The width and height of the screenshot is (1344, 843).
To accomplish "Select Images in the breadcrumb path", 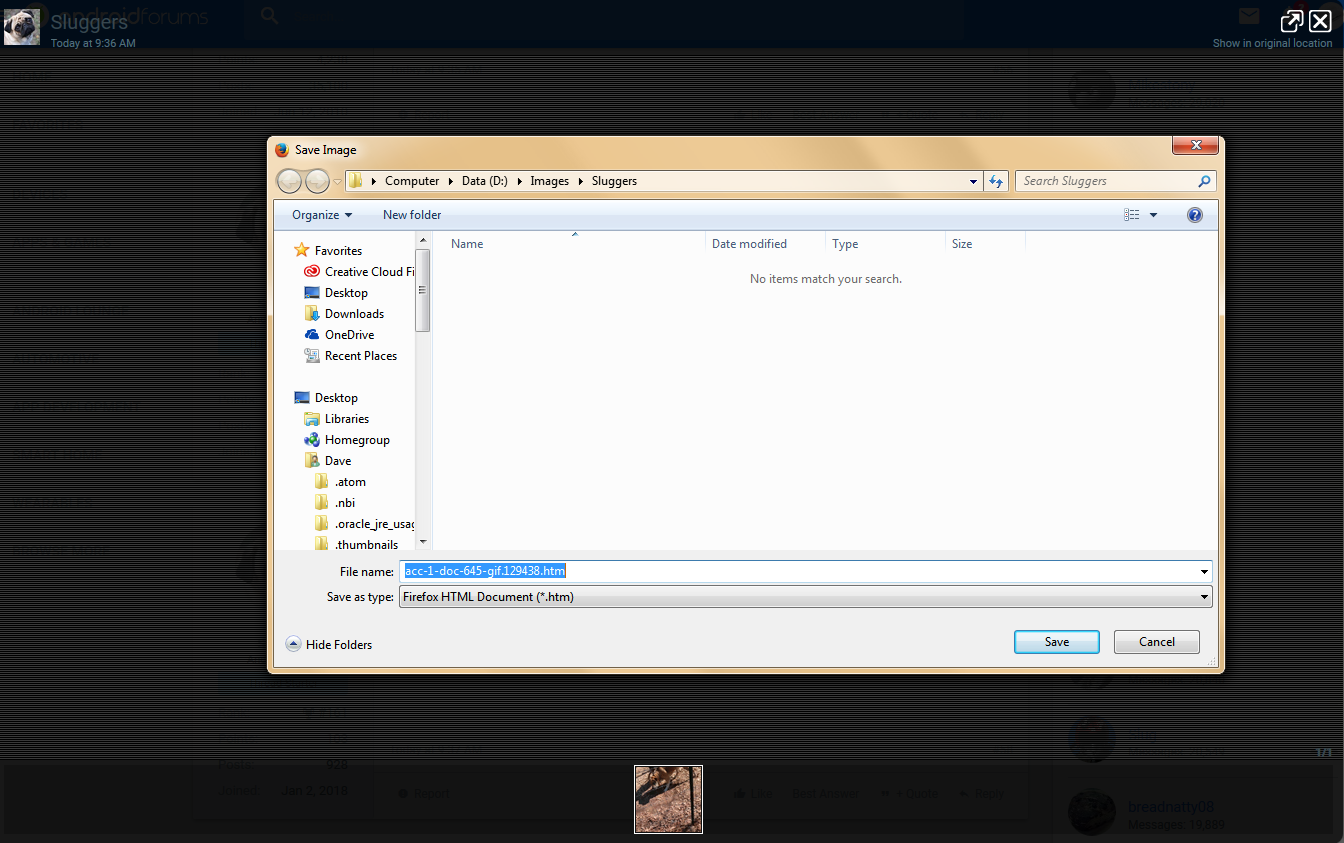I will pos(549,181).
